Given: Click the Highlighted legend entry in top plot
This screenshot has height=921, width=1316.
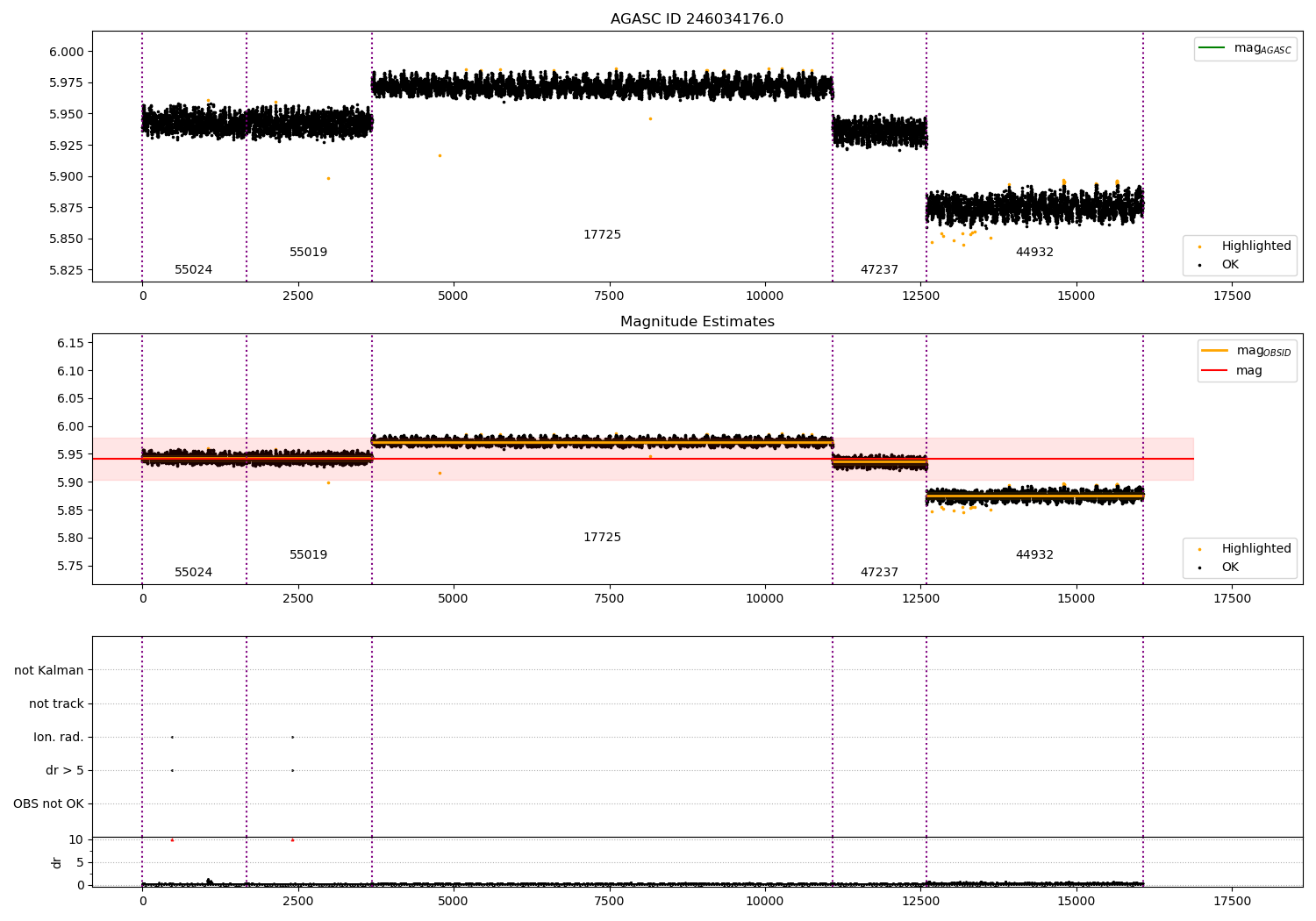Looking at the screenshot, I should coord(1256,246).
